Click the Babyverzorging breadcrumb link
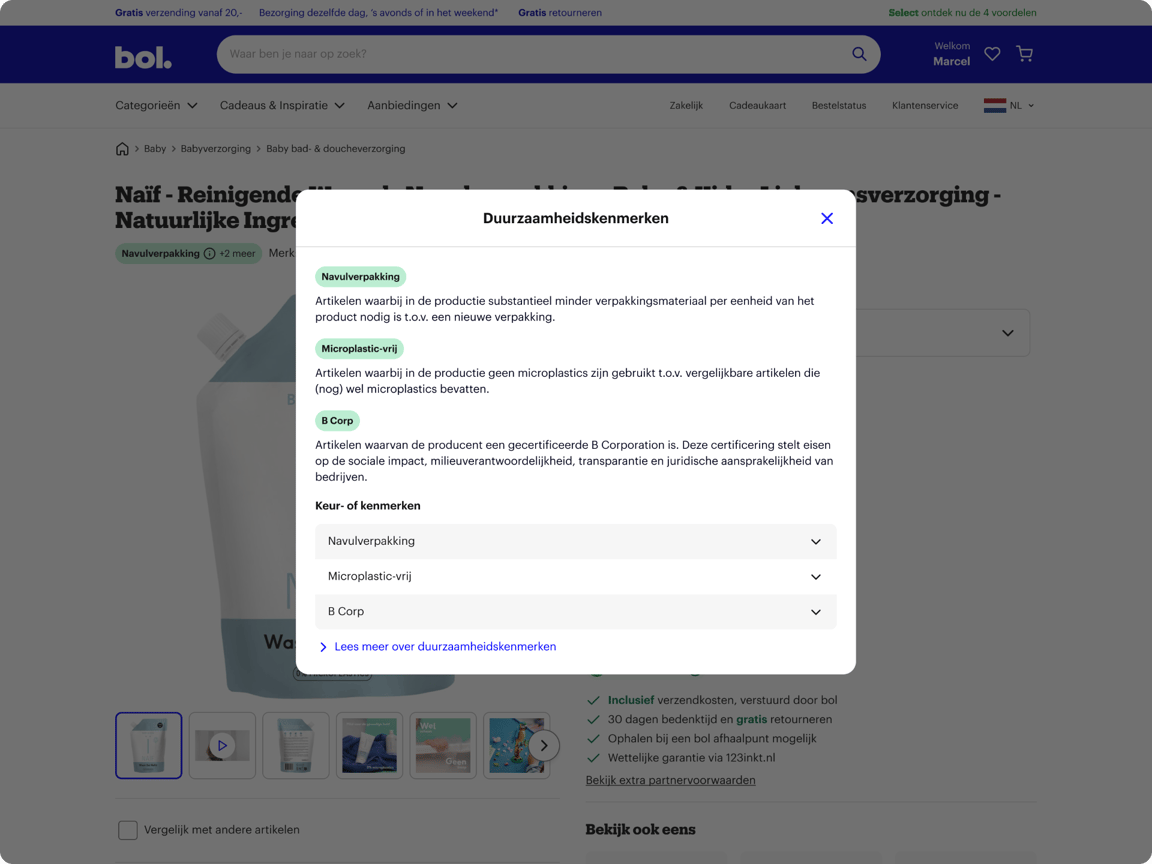This screenshot has height=864, width=1152. [215, 148]
